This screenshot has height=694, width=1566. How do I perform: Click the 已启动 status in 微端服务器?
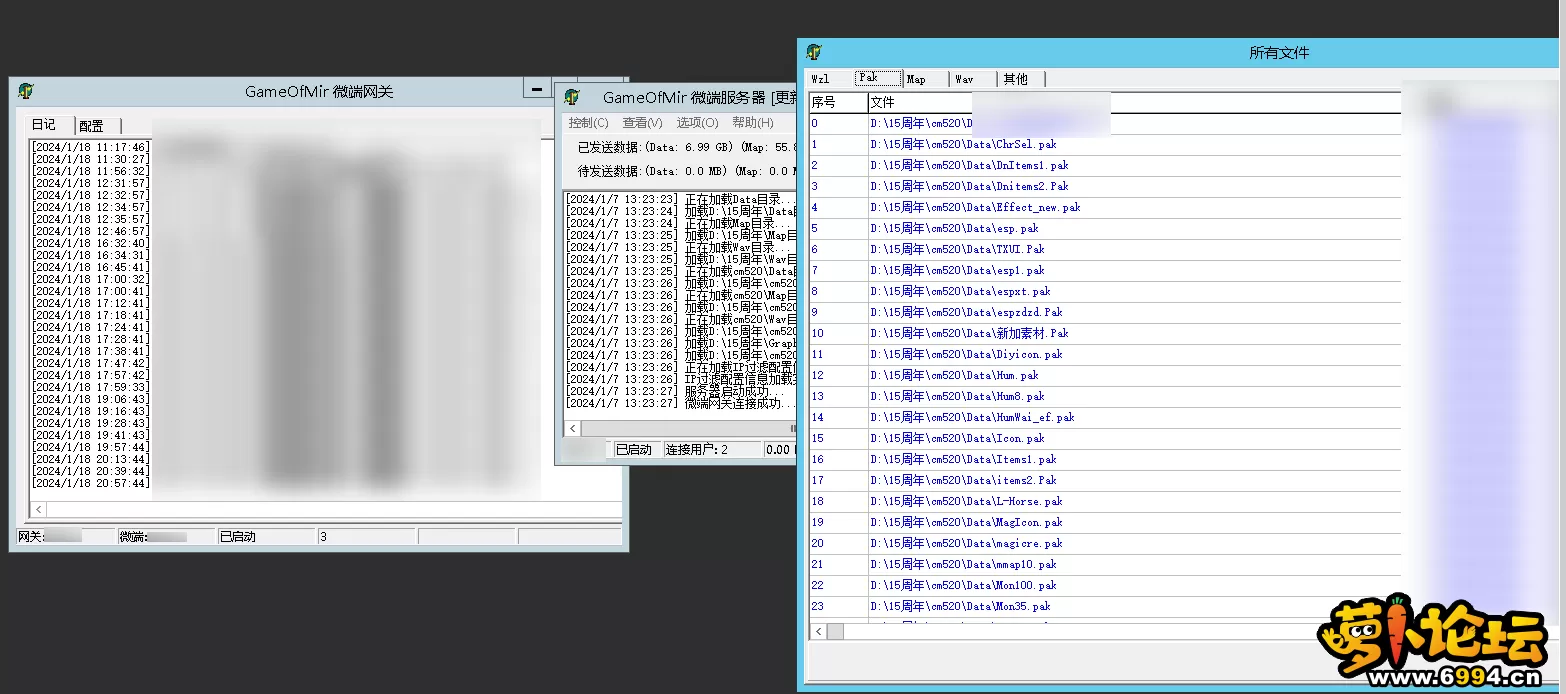(x=635, y=450)
